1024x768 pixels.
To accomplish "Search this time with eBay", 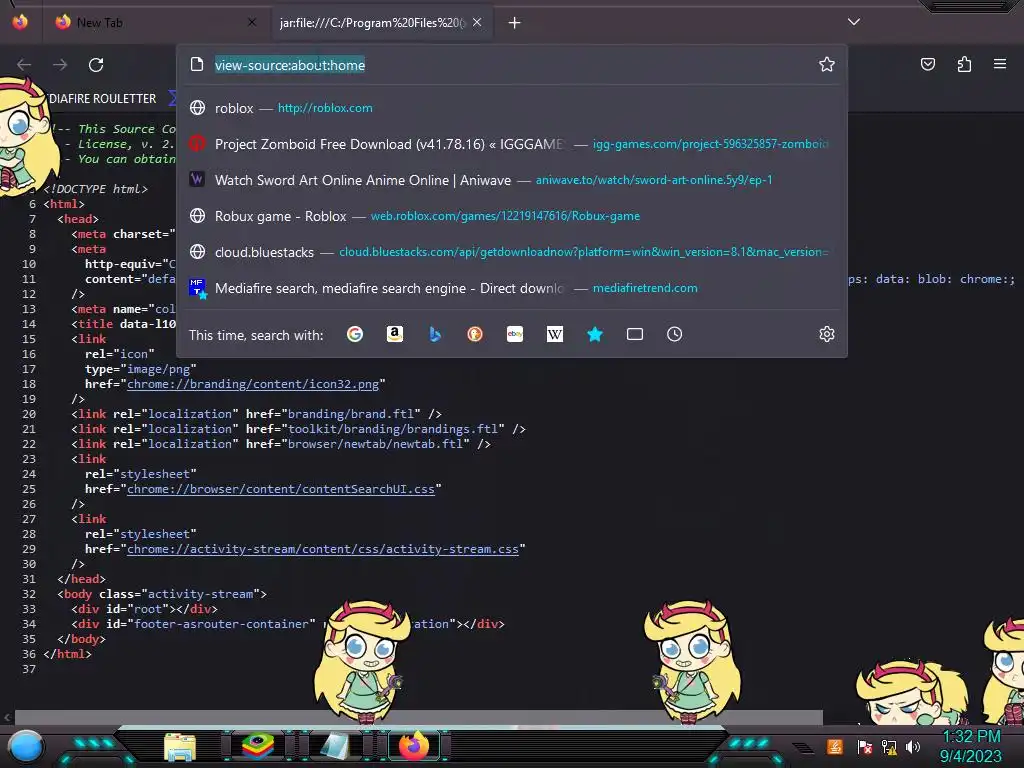I will pos(515,334).
